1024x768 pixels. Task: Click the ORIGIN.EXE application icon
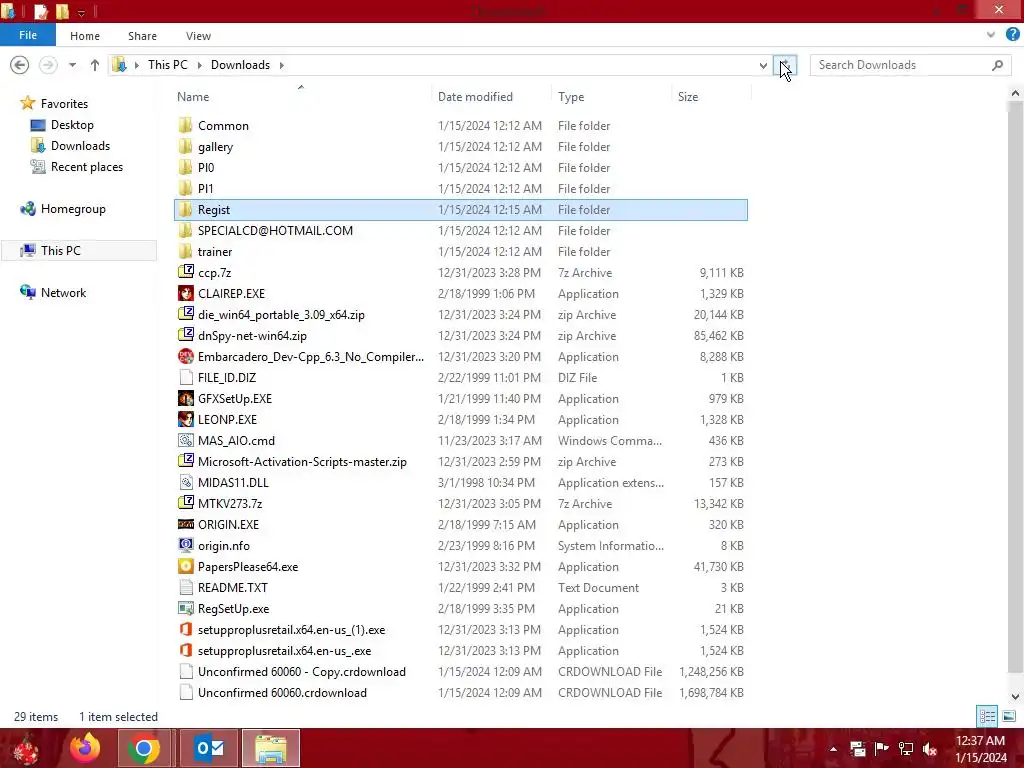[186, 524]
